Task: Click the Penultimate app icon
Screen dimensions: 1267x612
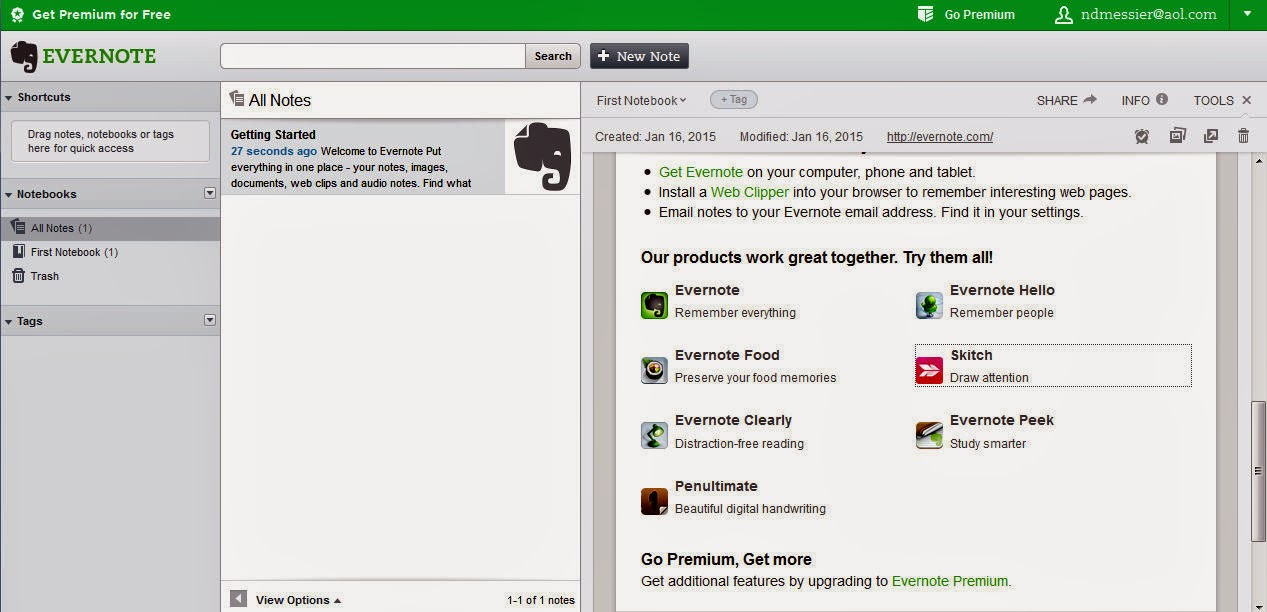Action: pyautogui.click(x=654, y=501)
